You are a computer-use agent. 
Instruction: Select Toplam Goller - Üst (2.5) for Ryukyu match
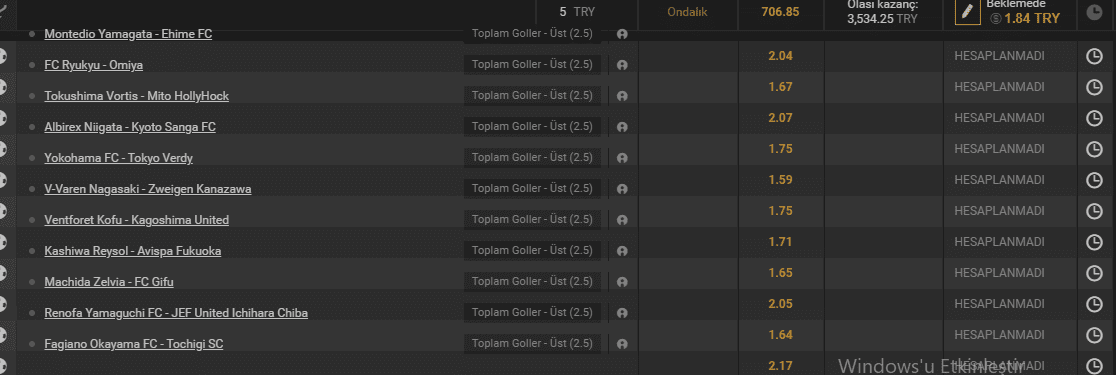[x=532, y=64]
